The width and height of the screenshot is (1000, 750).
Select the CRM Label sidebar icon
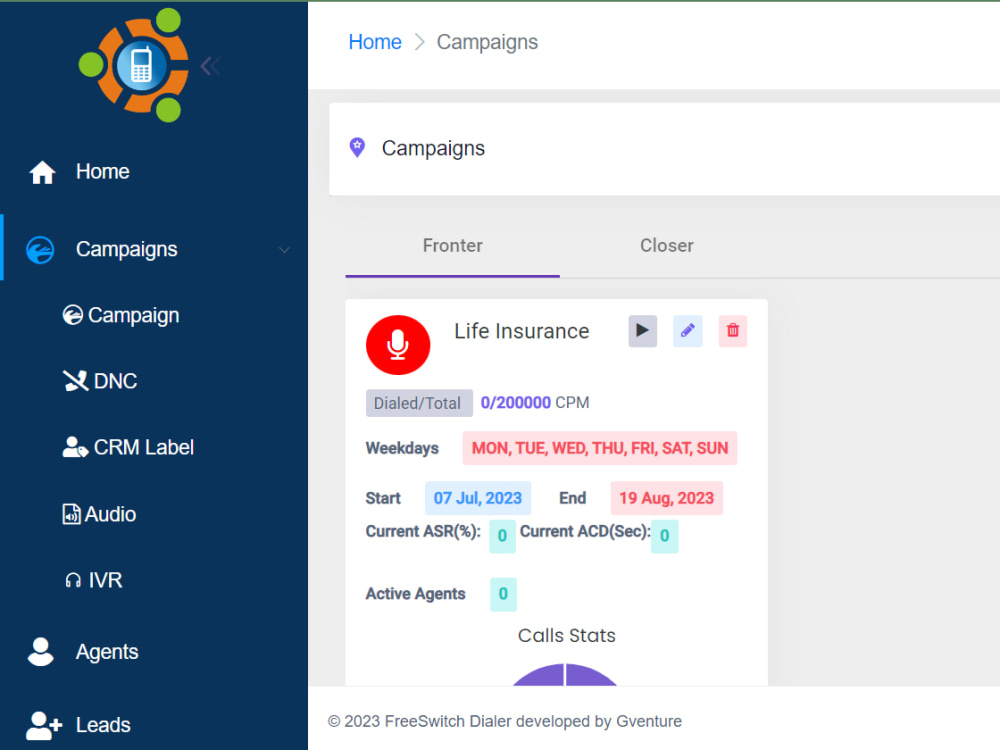[x=74, y=447]
